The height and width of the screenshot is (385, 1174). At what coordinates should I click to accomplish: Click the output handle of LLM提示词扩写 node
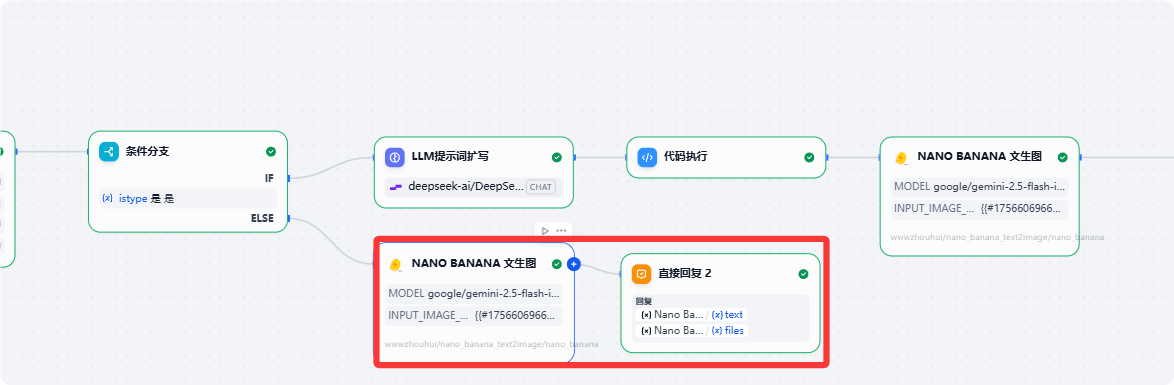(x=574, y=157)
